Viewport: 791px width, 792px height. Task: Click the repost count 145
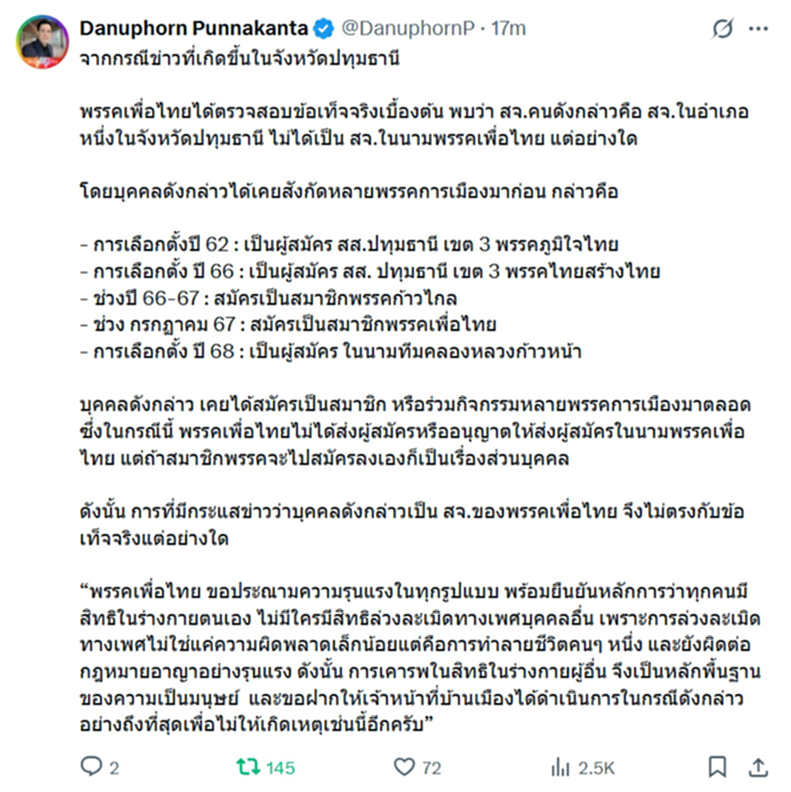(280, 768)
